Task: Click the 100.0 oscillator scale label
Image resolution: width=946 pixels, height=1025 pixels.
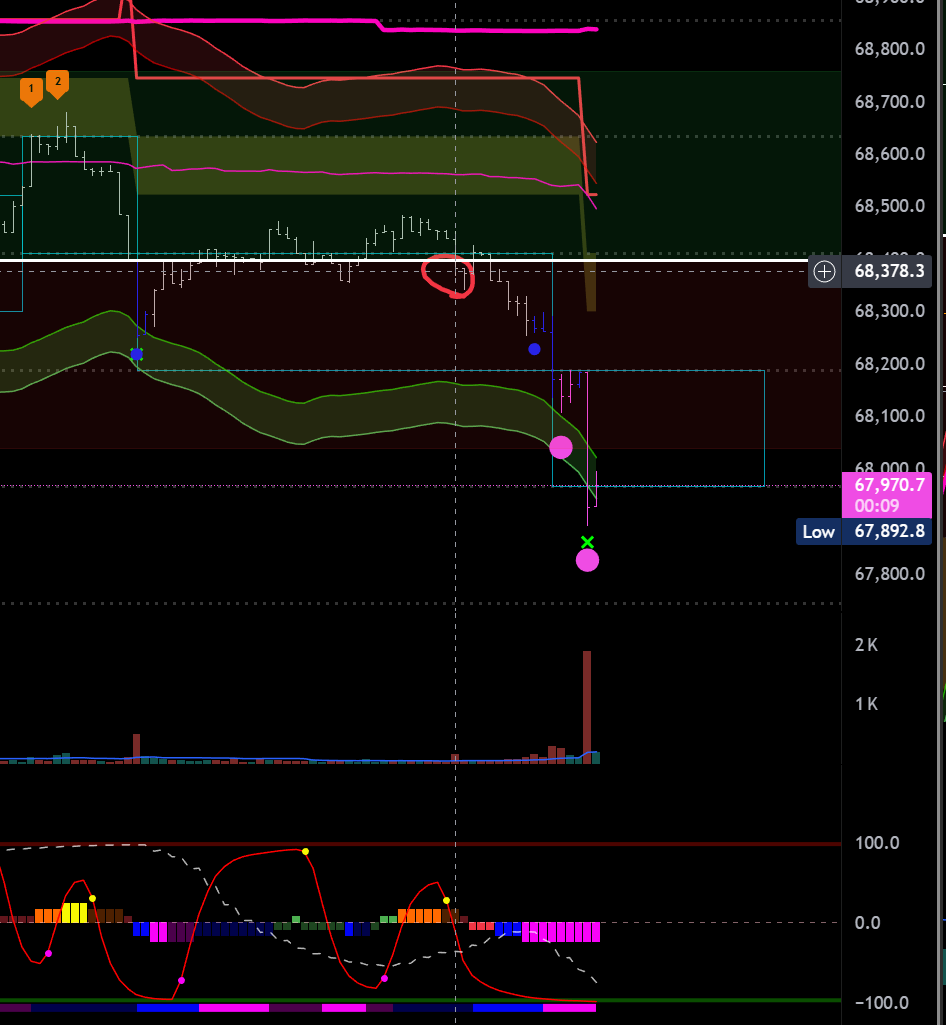Action: point(876,843)
